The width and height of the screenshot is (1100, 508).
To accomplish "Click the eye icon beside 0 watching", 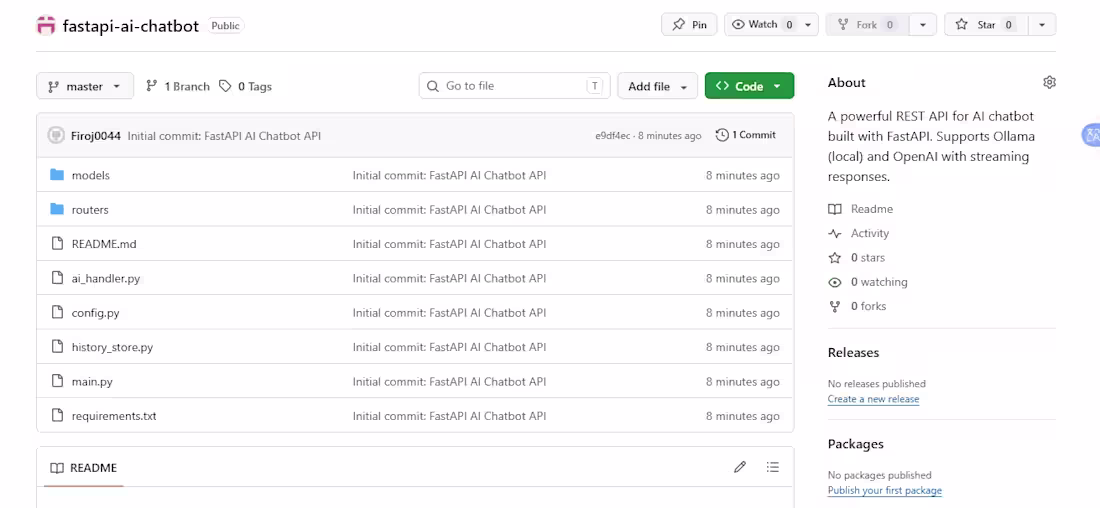I will point(834,282).
